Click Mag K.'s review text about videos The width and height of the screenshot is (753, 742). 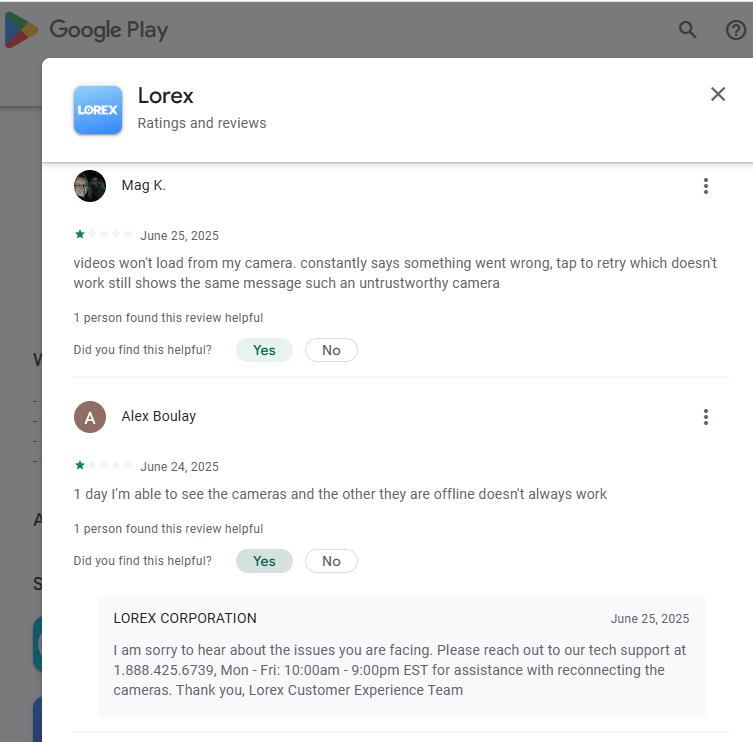pyautogui.click(x=395, y=273)
